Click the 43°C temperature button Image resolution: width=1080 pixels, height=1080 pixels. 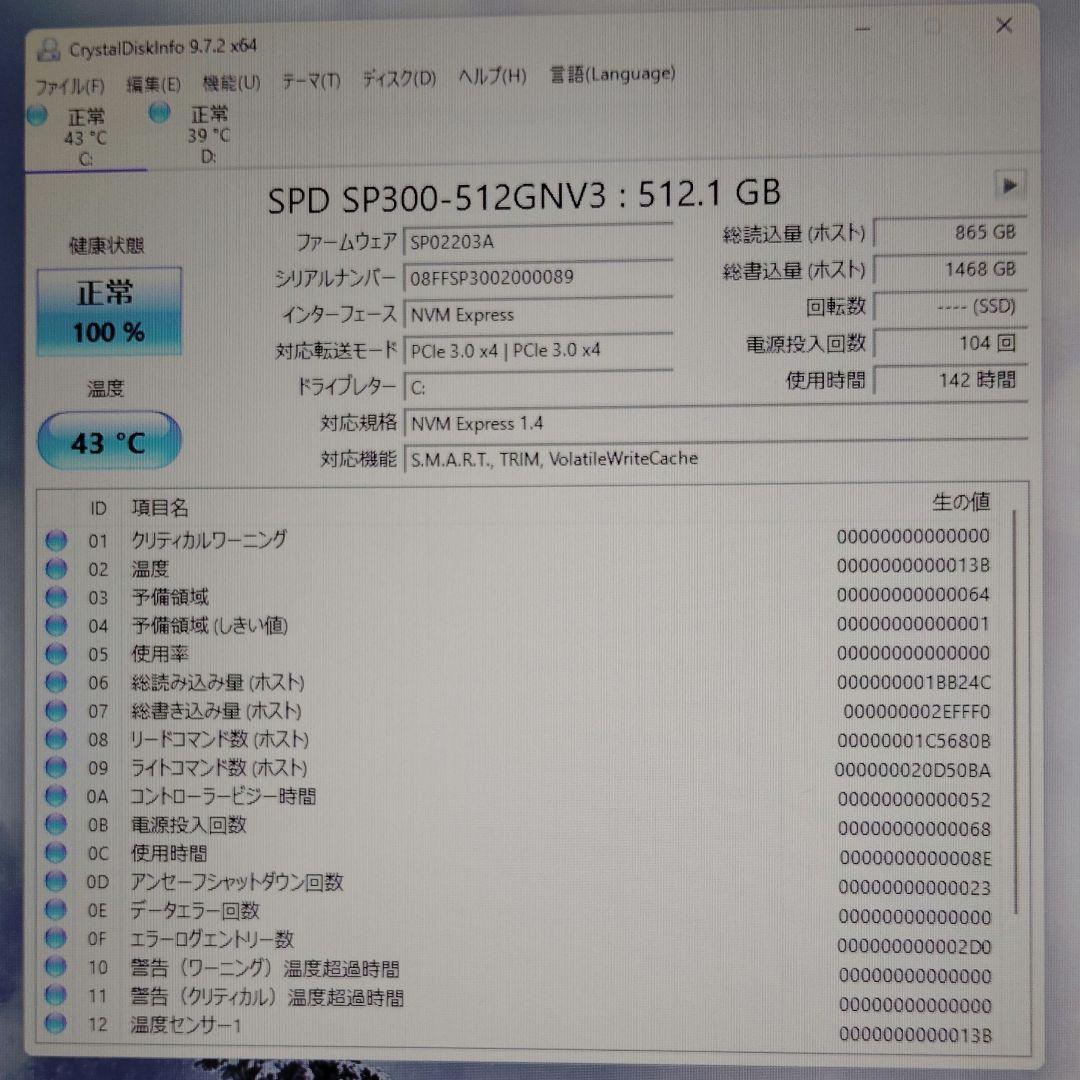(x=108, y=440)
